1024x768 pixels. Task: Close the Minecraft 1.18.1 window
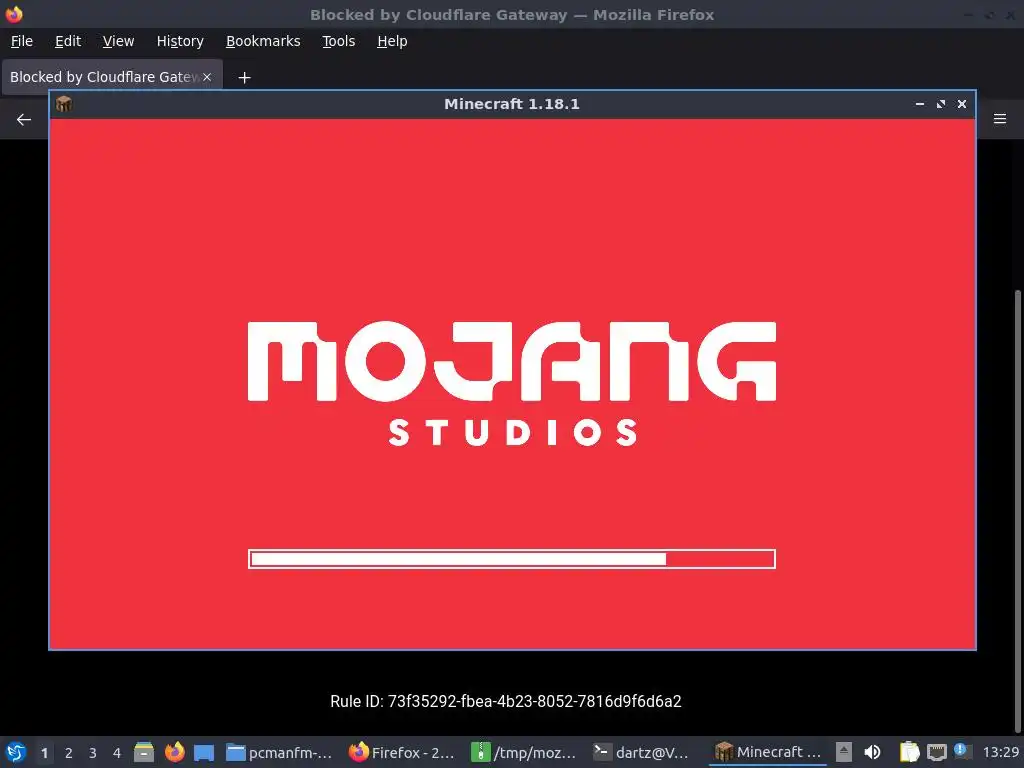tap(962, 104)
